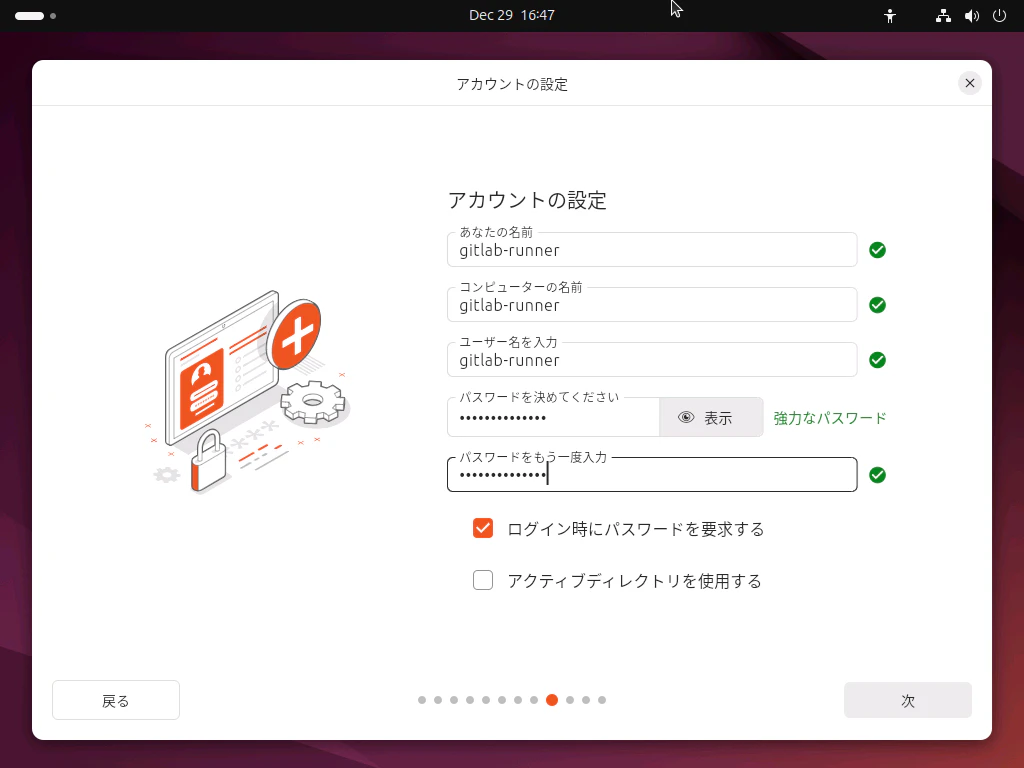Open the accessibility menu in the top bar
The width and height of the screenshot is (1024, 768).
(889, 15)
